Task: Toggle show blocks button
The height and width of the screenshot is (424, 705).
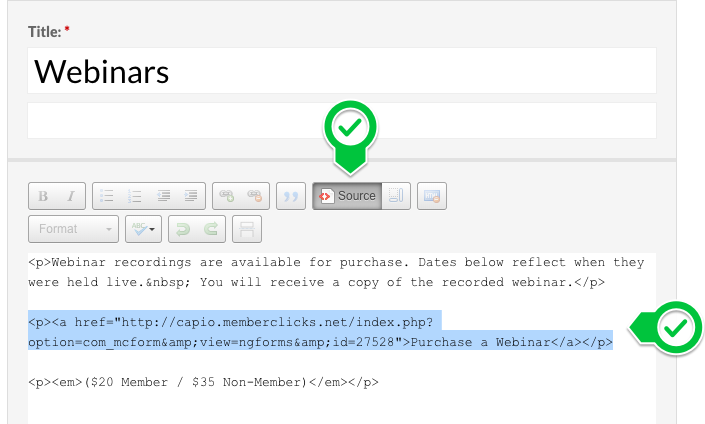Action: coord(395,196)
